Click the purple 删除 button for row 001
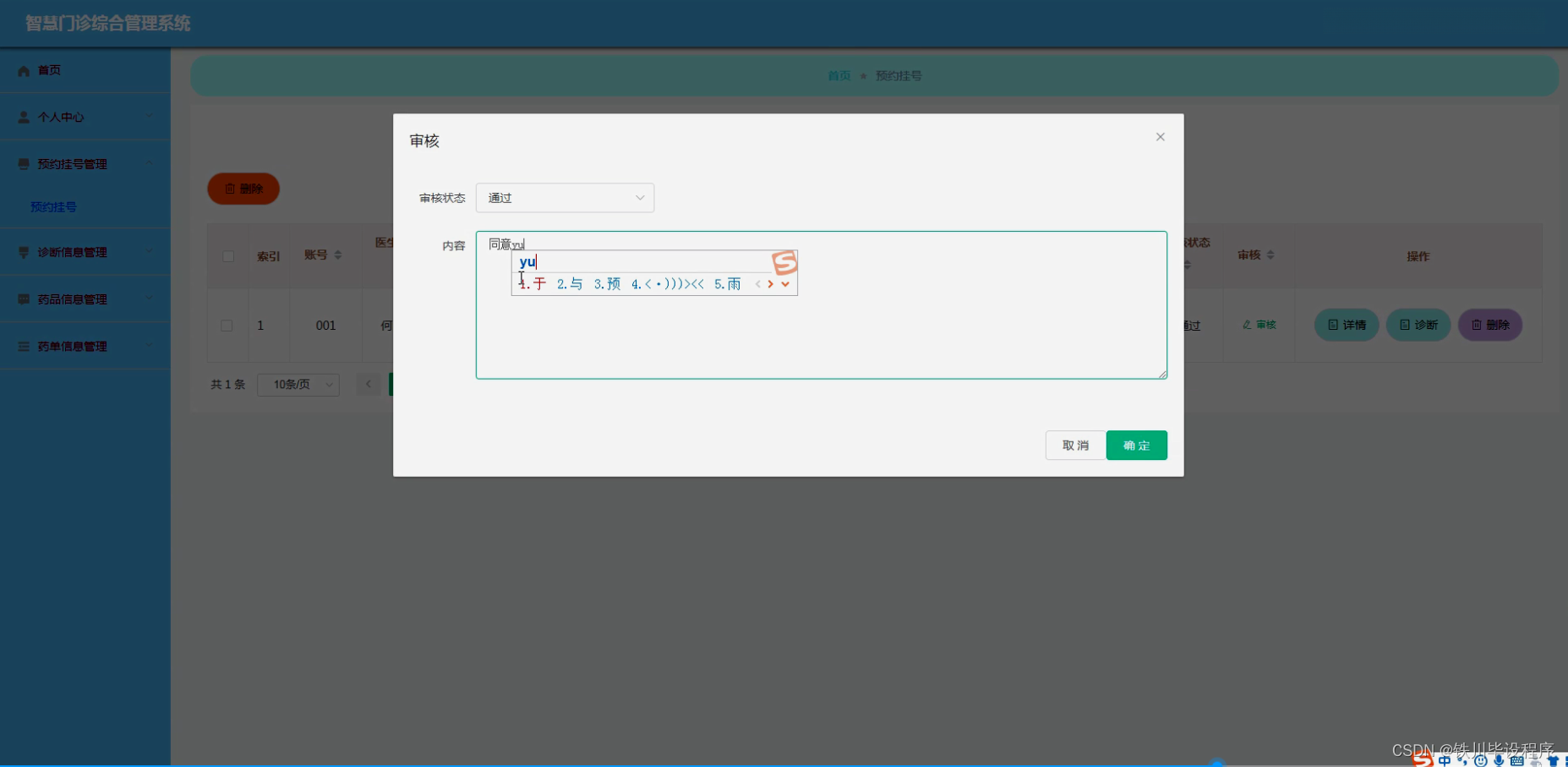The width and height of the screenshot is (1568, 767). pyautogui.click(x=1490, y=325)
